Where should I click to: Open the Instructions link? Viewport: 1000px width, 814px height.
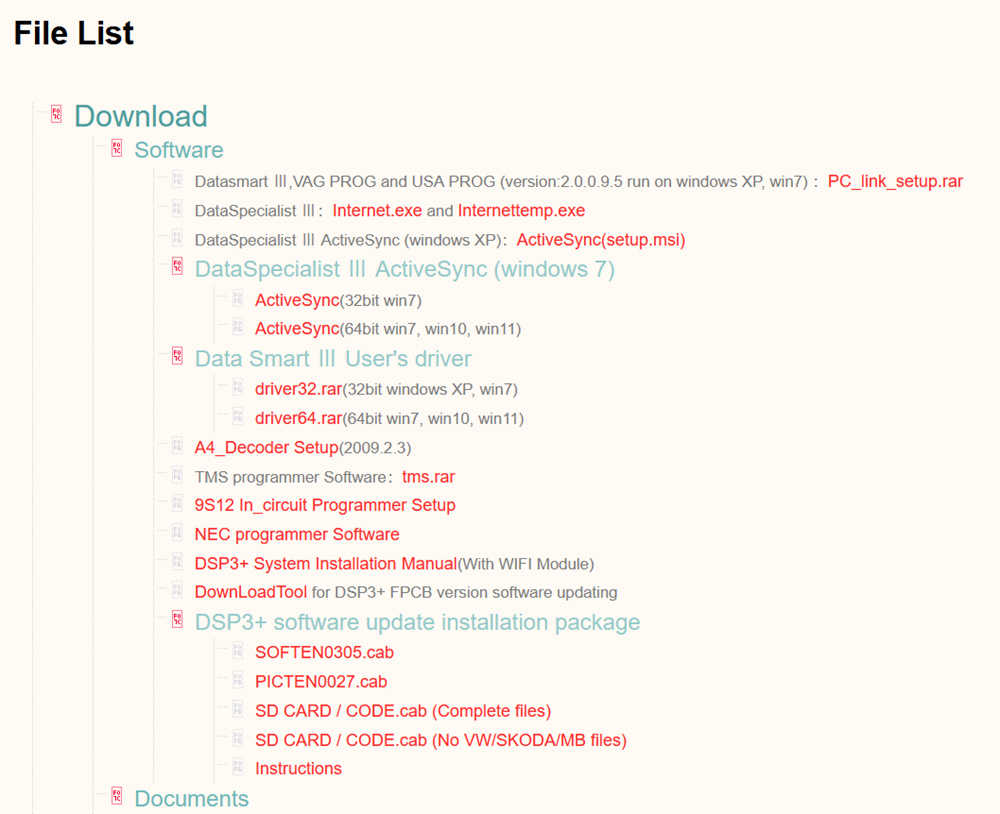[x=298, y=768]
